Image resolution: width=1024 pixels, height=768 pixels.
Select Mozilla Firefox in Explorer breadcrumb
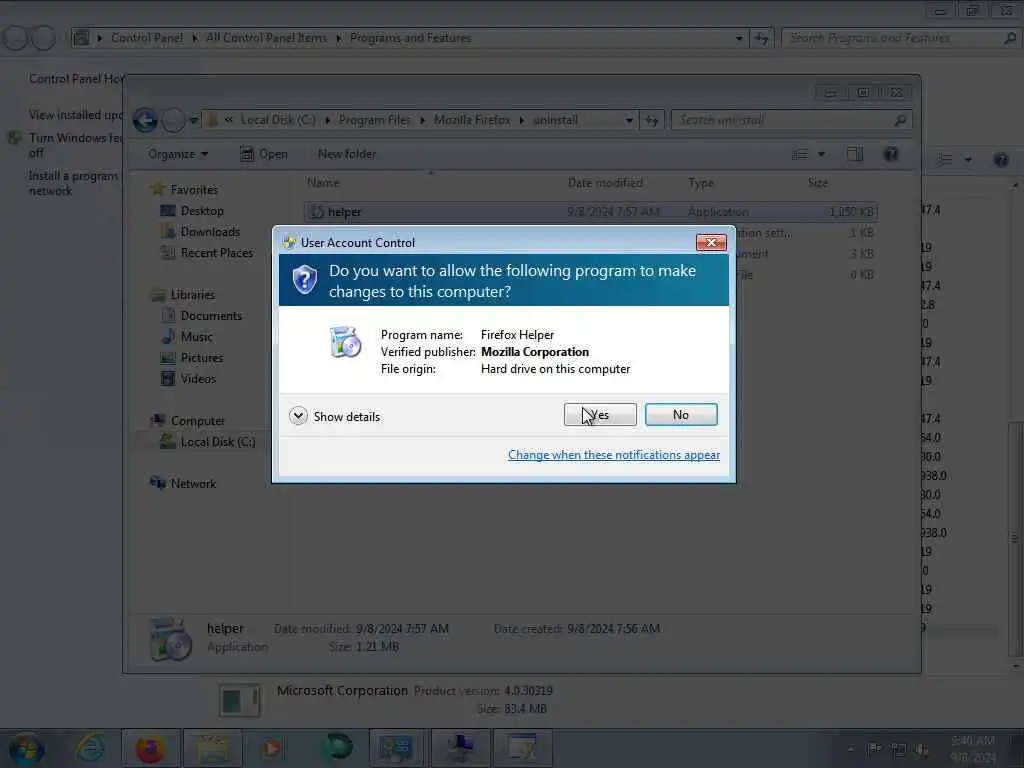(472, 120)
